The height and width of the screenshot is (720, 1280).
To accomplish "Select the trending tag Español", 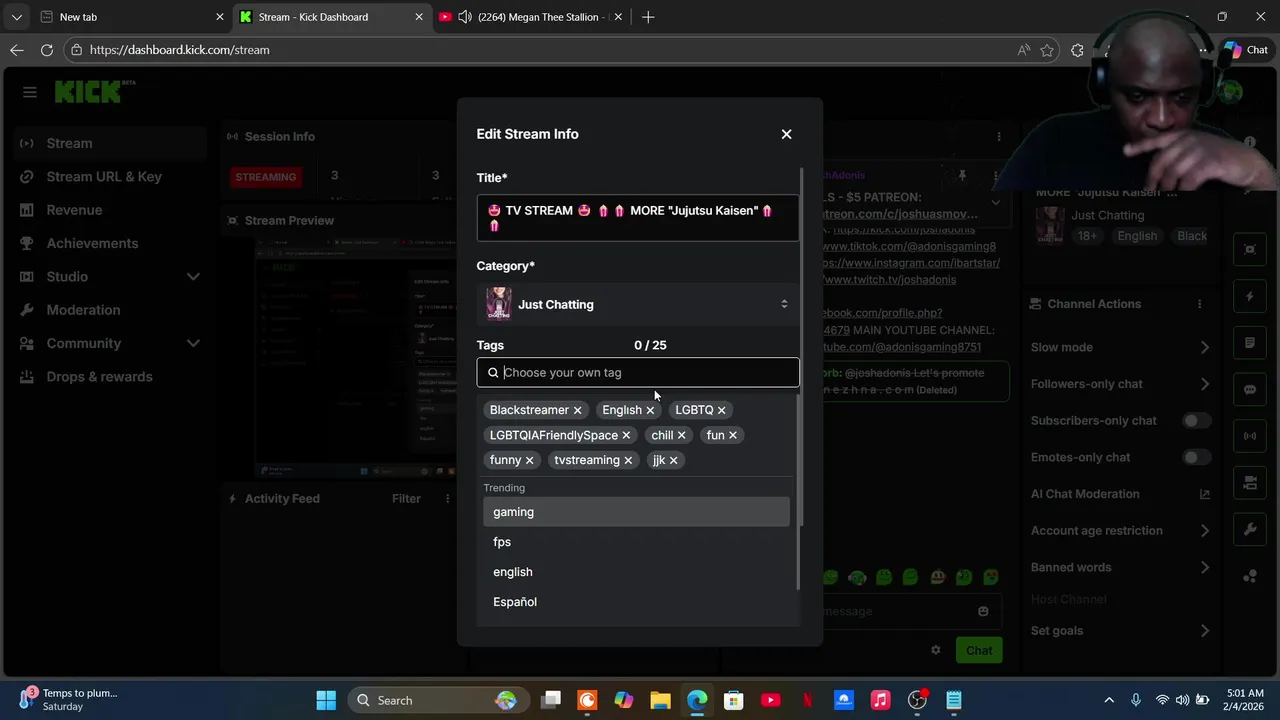I will click(x=636, y=602).
